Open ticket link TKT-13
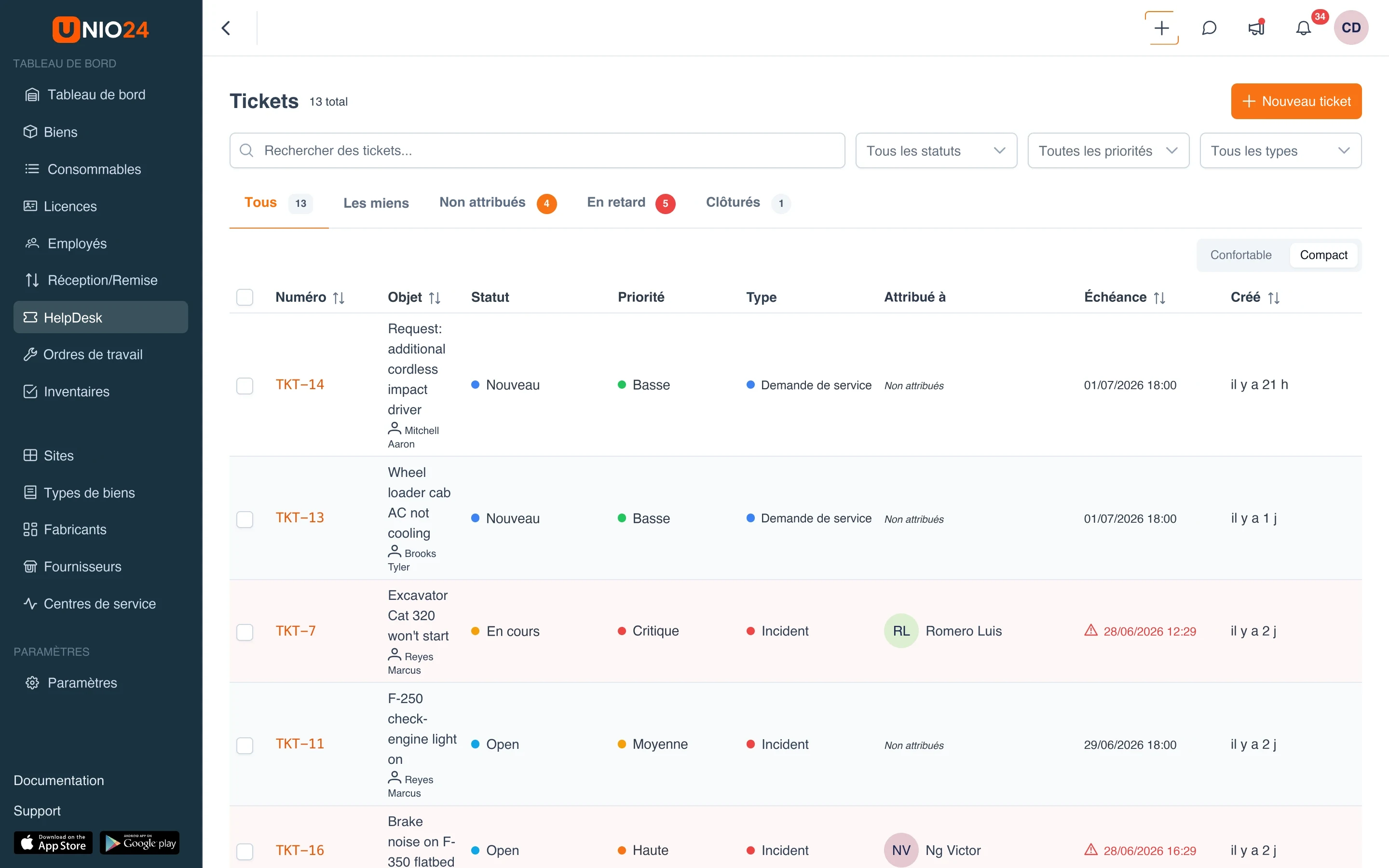Screen dimensions: 1389x868 tap(300, 518)
